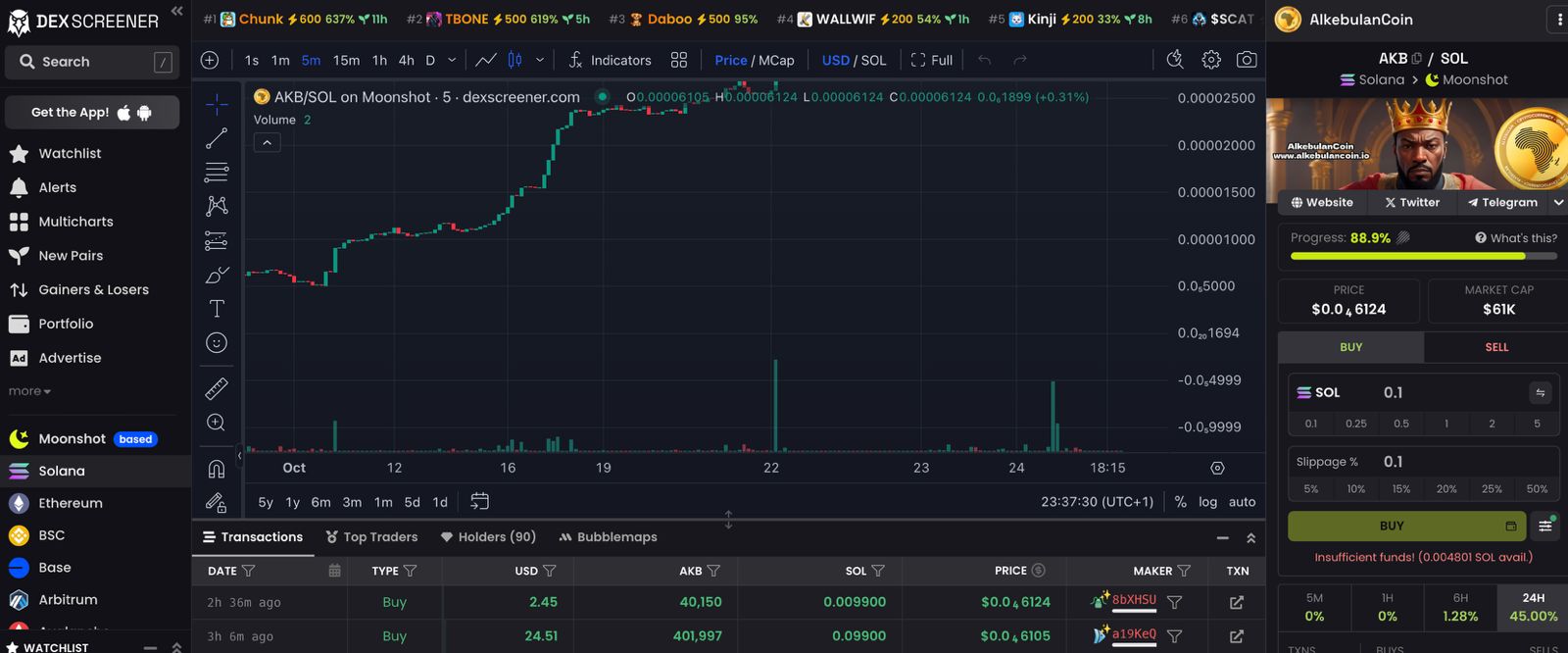1568x653 pixels.
Task: Select the crosshair cursor tool
Action: click(217, 104)
